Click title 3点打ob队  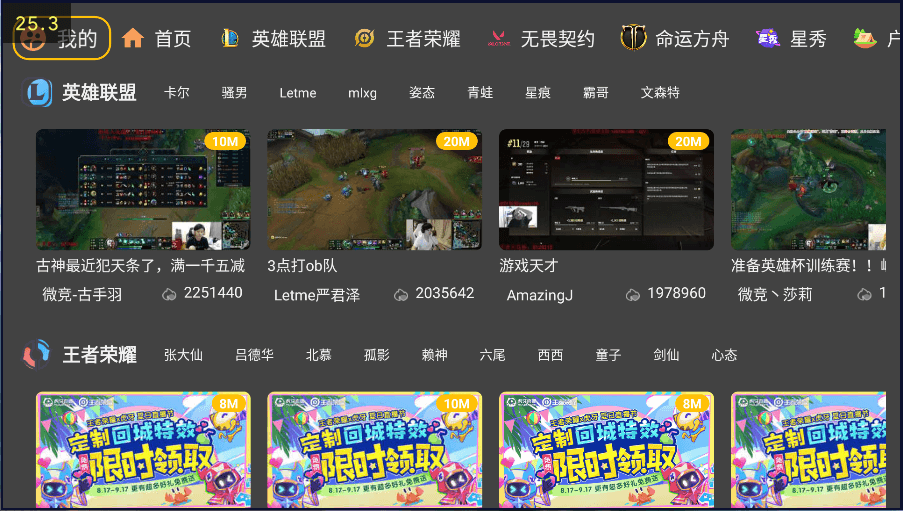pos(302,266)
